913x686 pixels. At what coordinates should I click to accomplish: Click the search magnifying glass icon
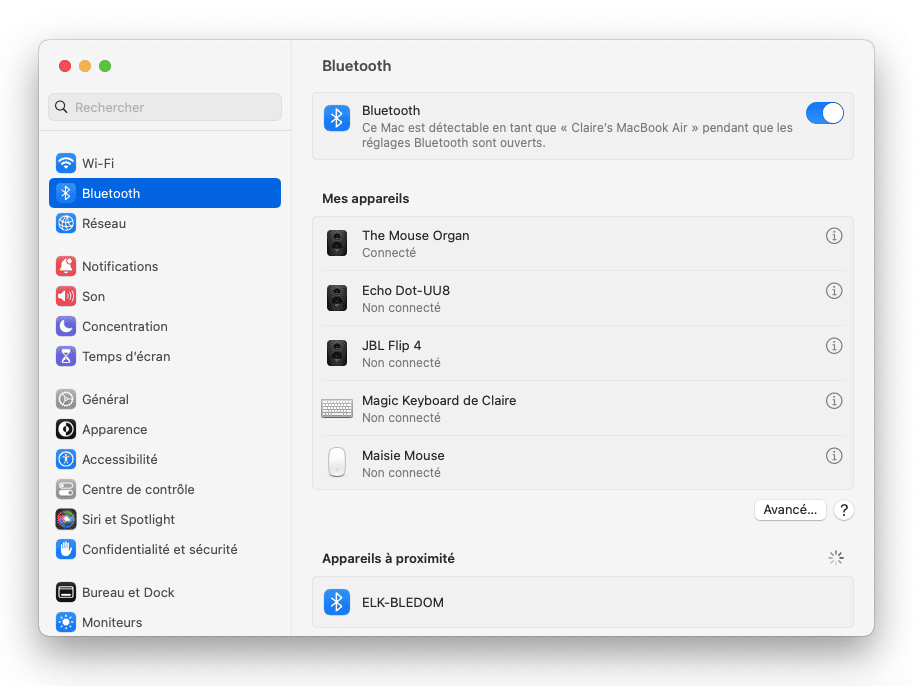[61, 107]
